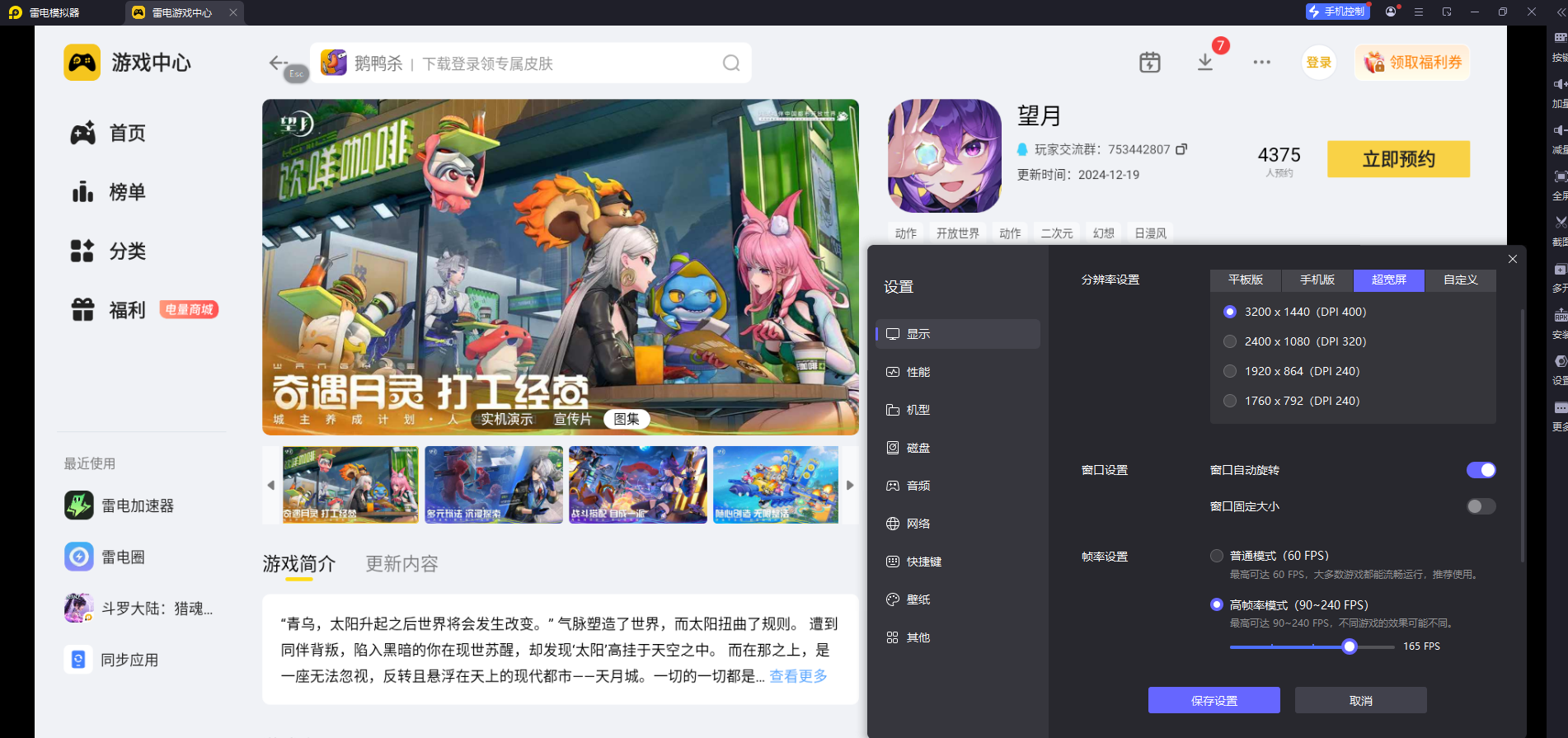Open the 更新内容 tab
1568x738 pixels.
pyautogui.click(x=402, y=564)
